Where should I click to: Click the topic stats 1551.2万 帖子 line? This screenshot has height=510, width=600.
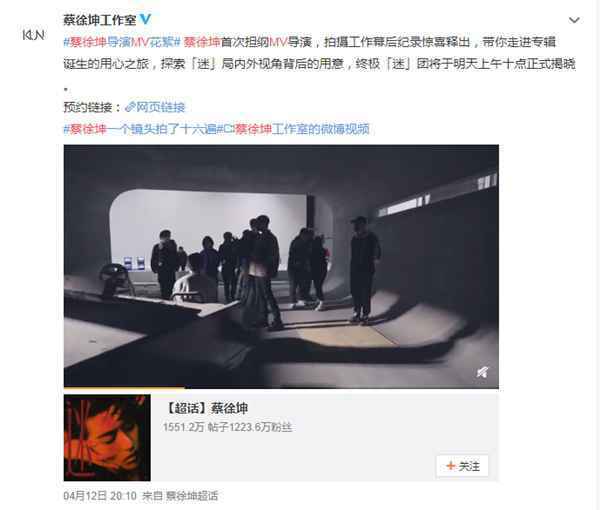228,427
